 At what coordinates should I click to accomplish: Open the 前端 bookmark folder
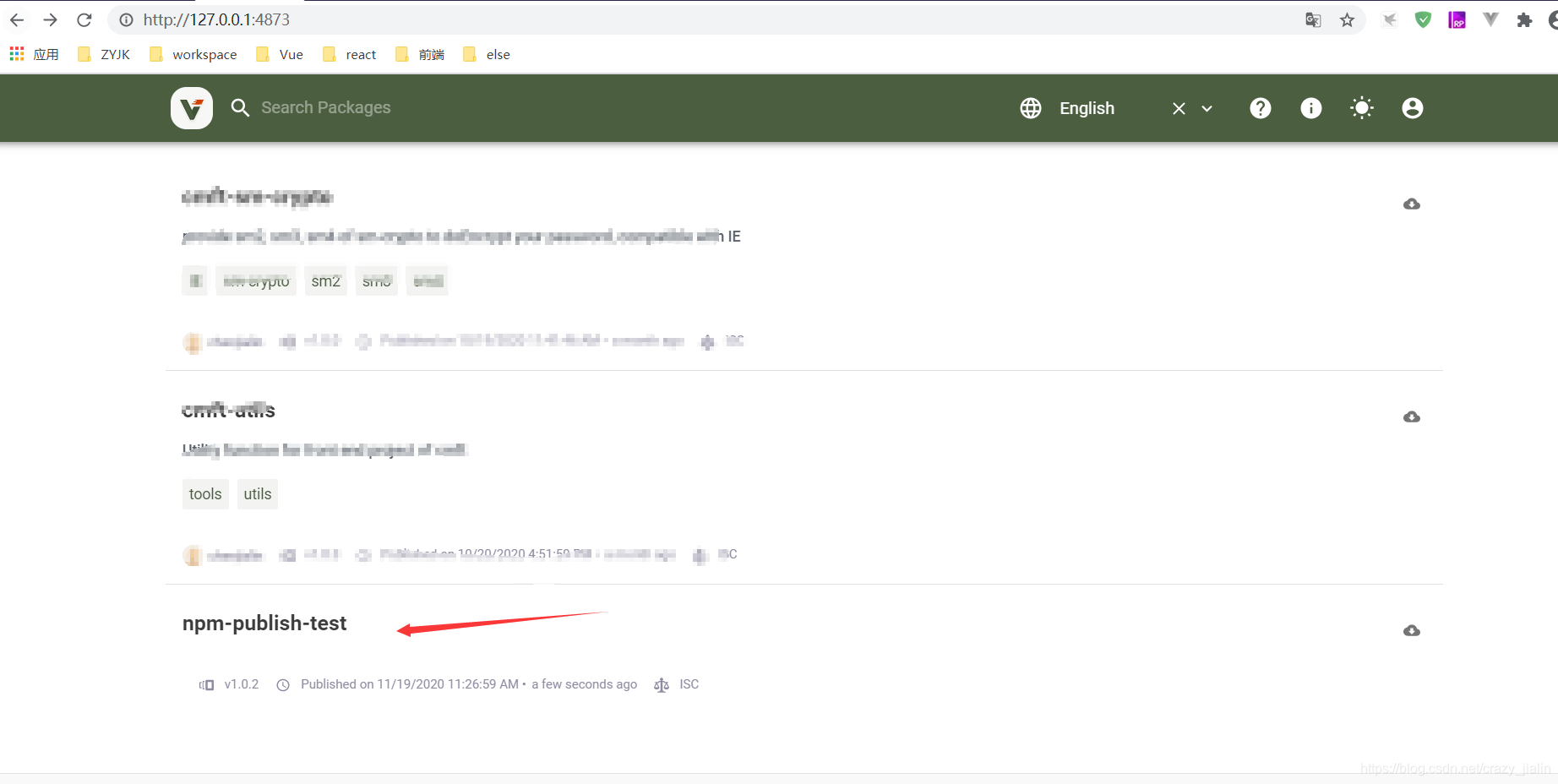(420, 54)
